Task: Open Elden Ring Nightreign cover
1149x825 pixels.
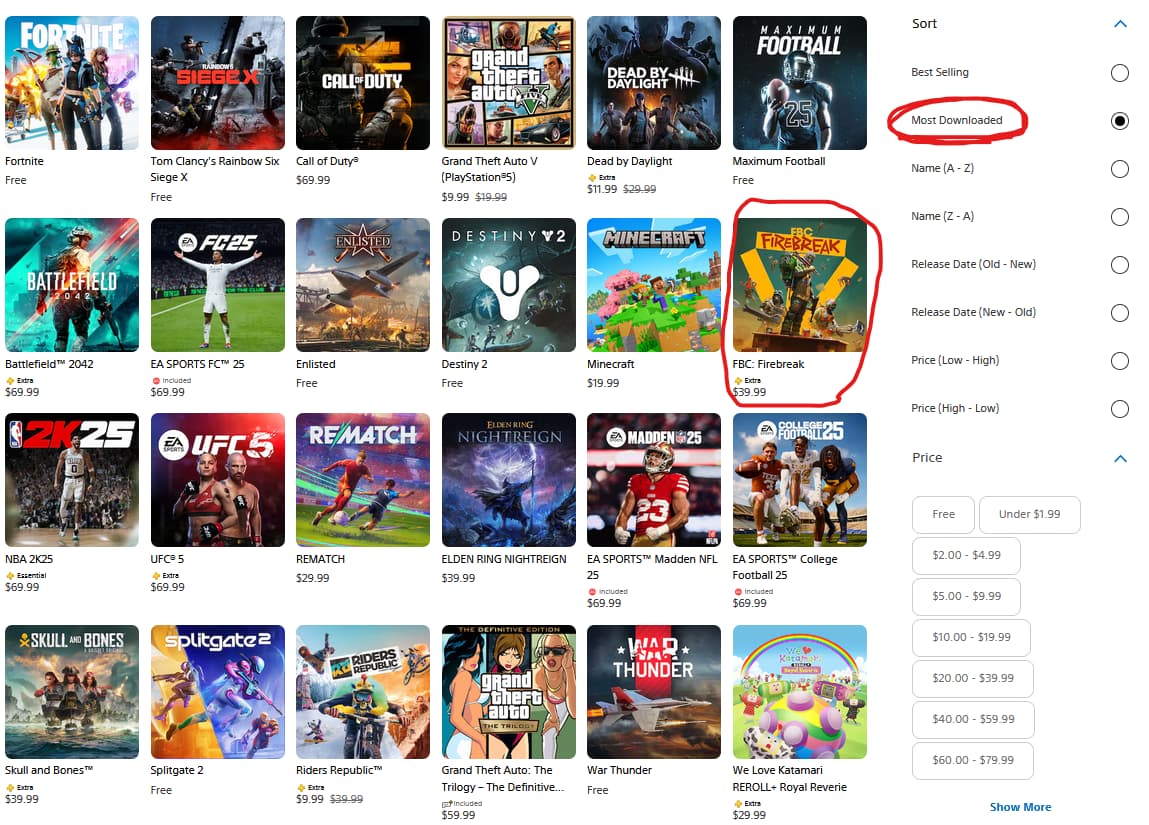Action: (x=509, y=480)
